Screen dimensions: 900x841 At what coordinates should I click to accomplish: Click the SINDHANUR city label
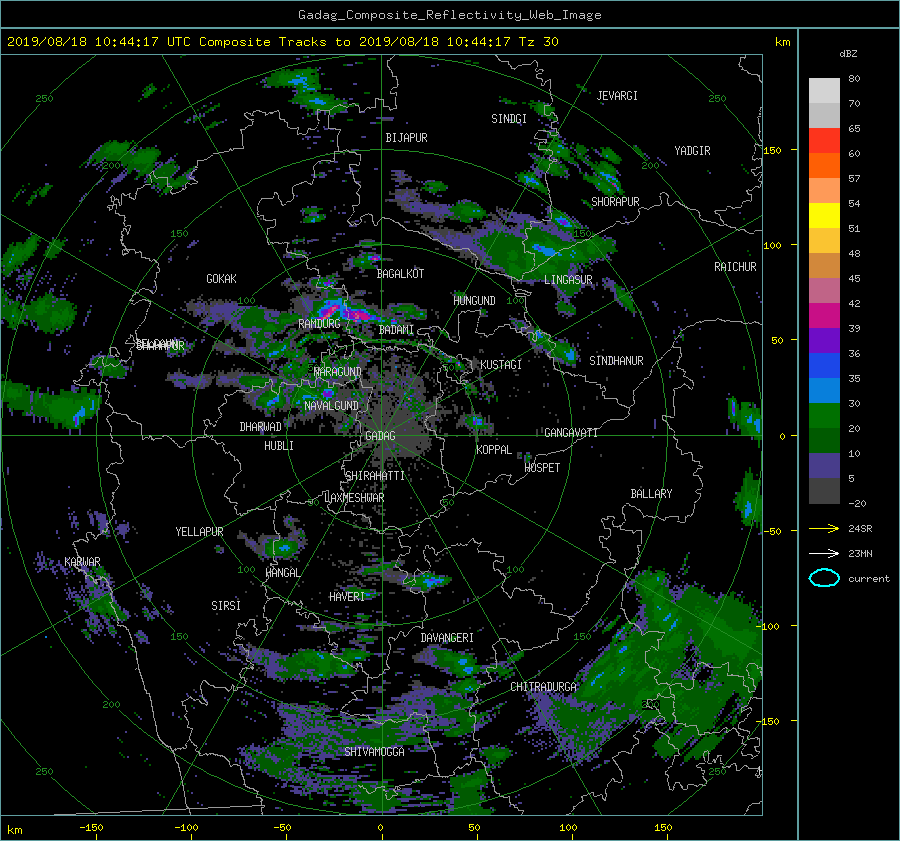(x=616, y=361)
